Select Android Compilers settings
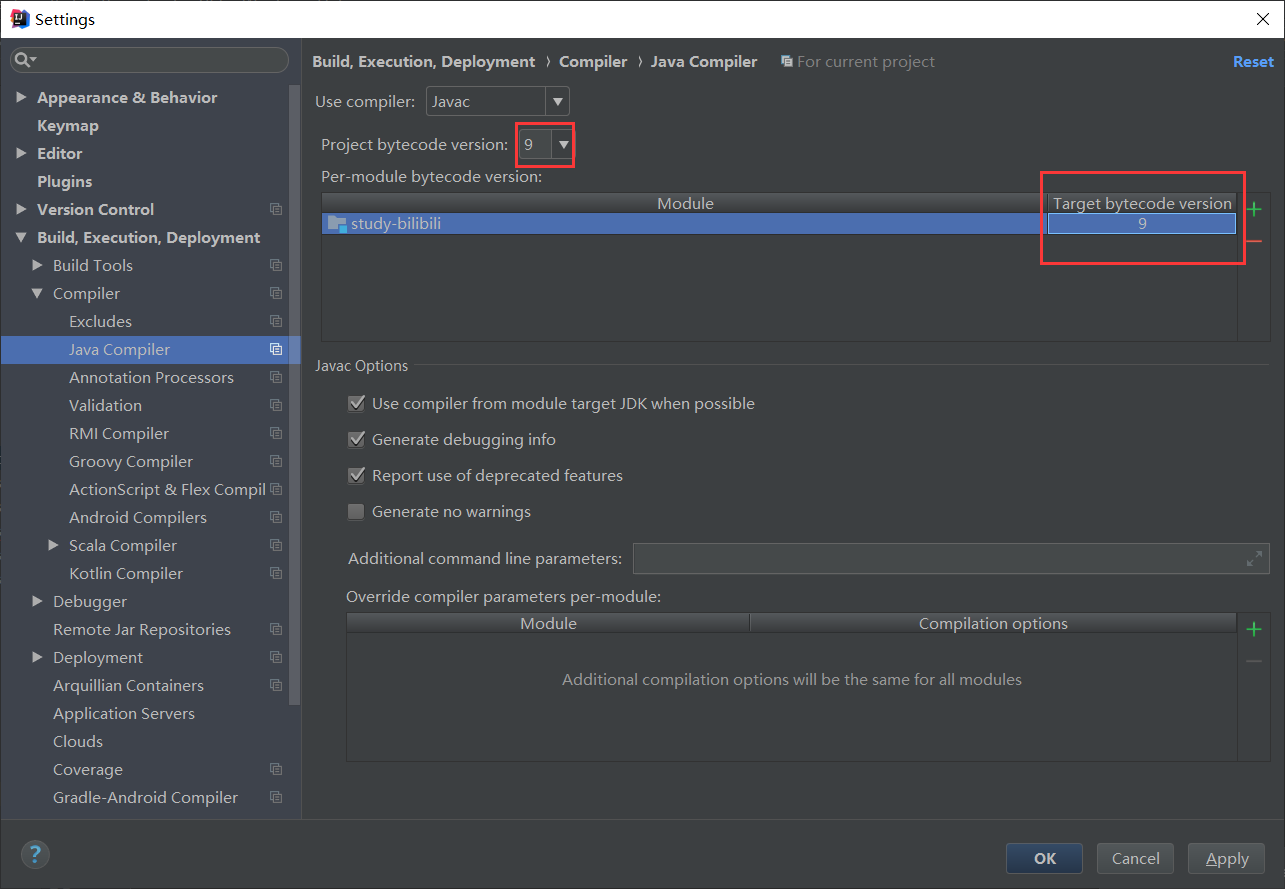 (138, 517)
